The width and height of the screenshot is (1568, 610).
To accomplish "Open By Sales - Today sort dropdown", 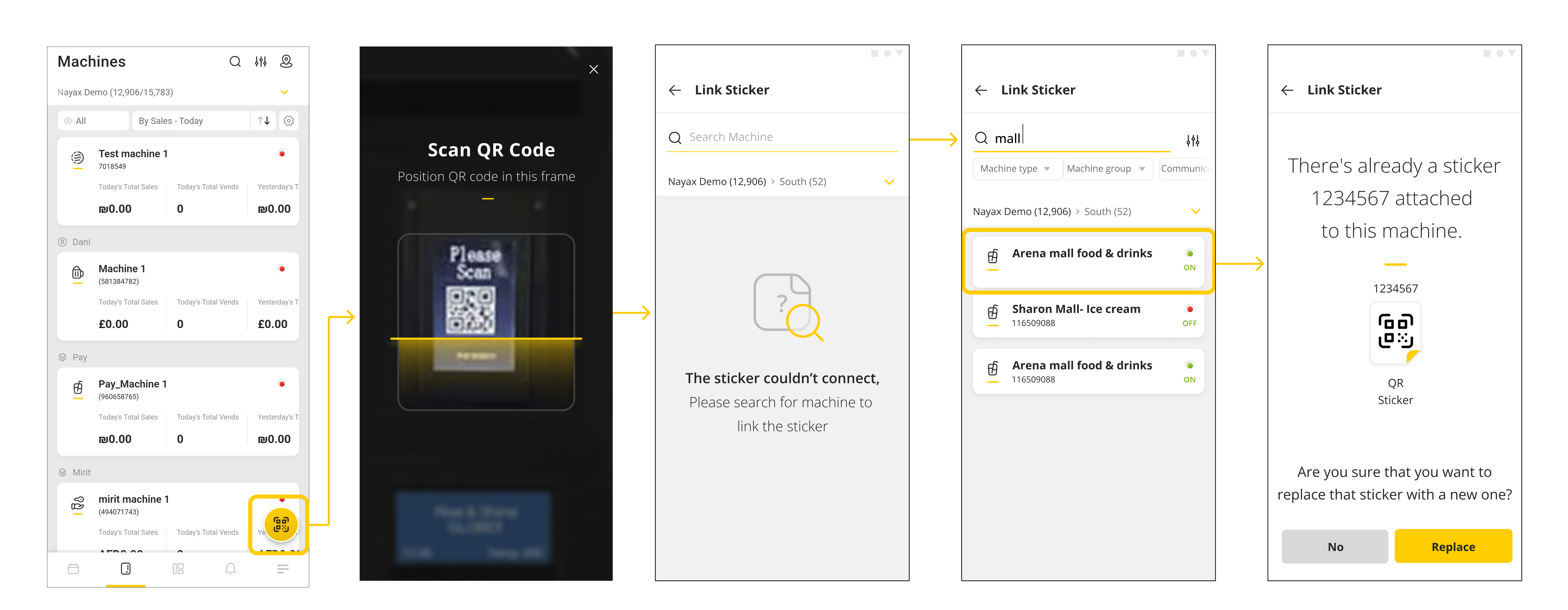I will click(x=191, y=121).
